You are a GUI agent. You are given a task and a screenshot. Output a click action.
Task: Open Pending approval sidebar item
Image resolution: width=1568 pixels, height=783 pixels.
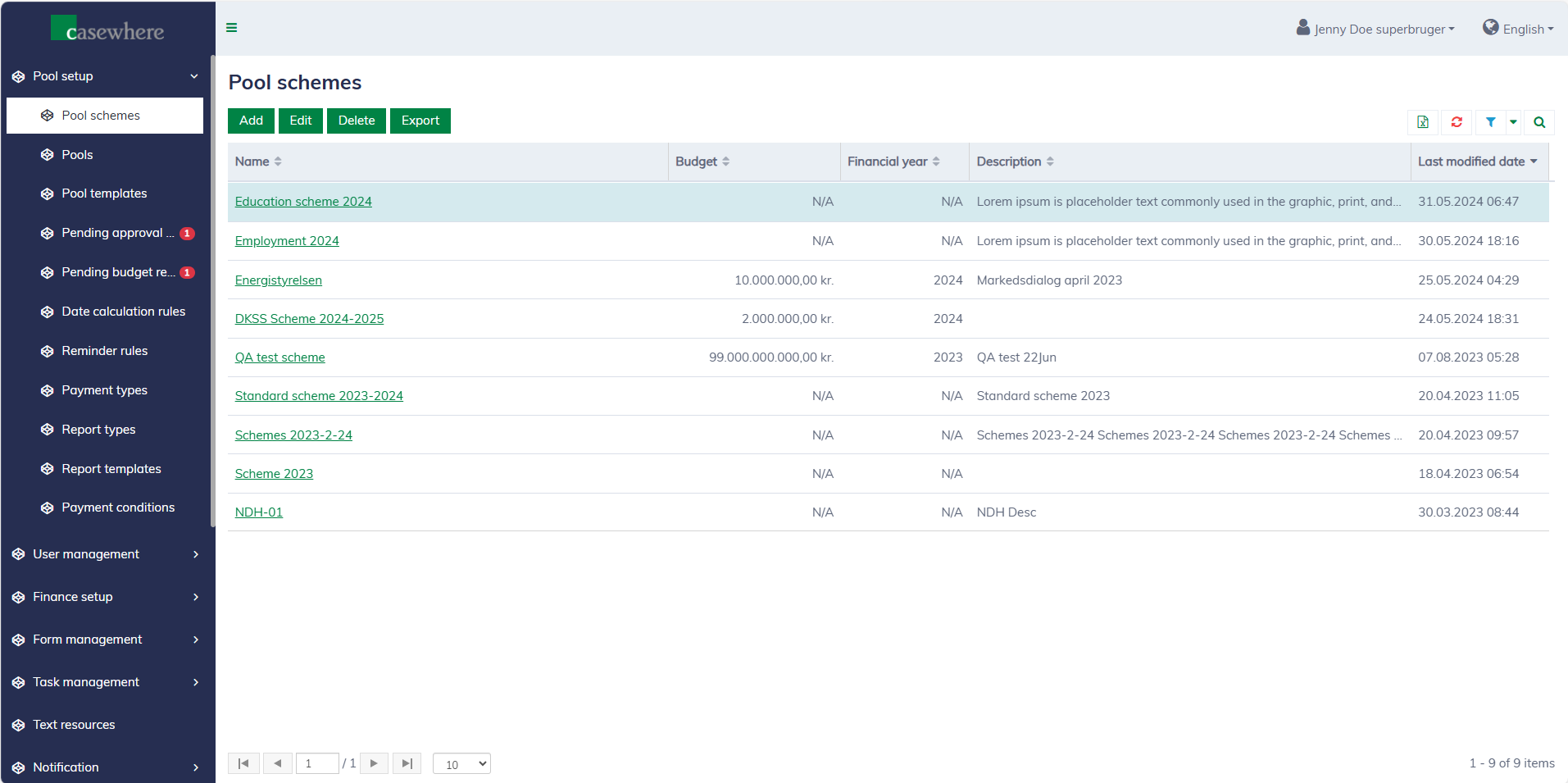(x=112, y=233)
